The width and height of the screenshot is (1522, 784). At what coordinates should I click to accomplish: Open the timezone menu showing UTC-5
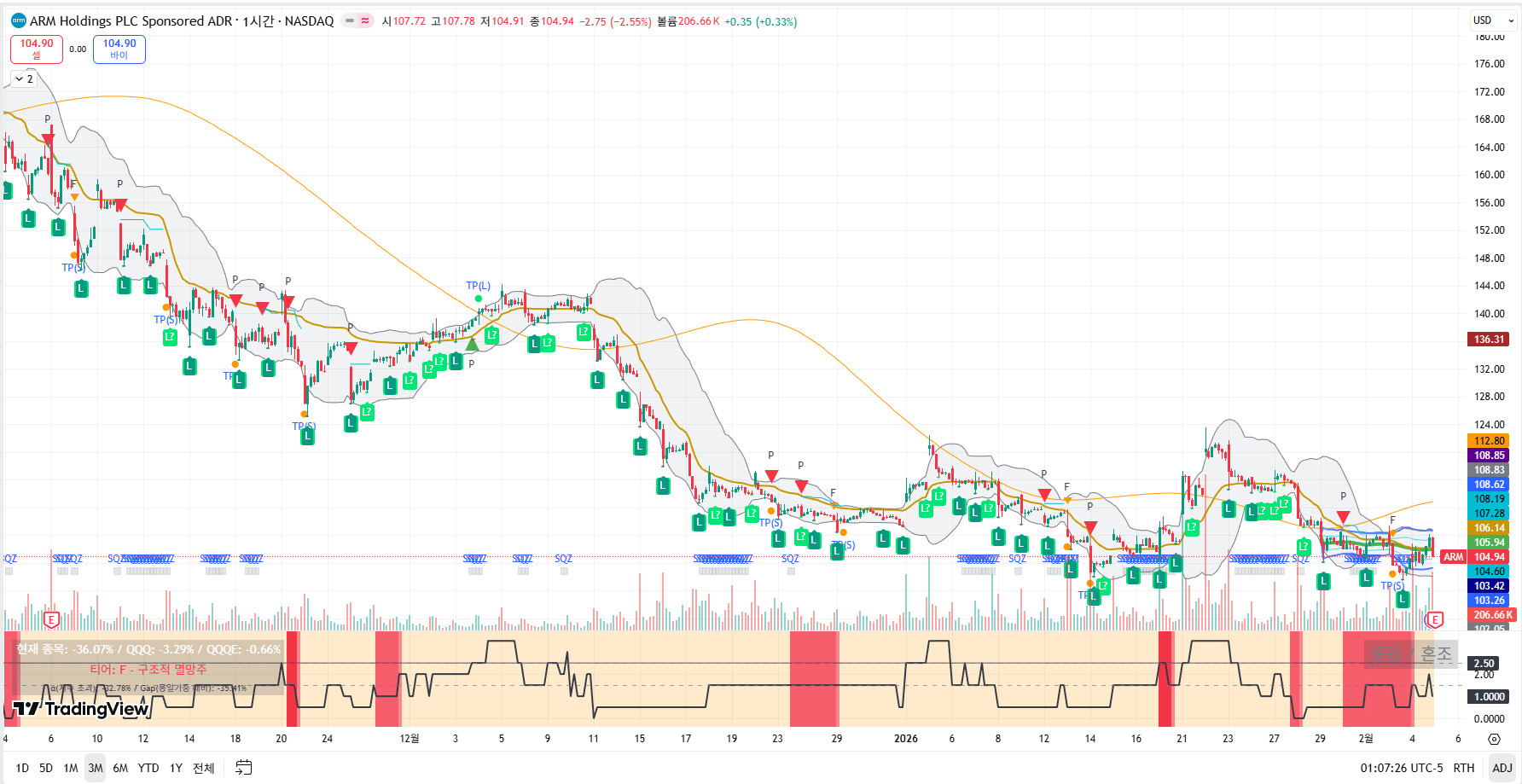(1402, 768)
